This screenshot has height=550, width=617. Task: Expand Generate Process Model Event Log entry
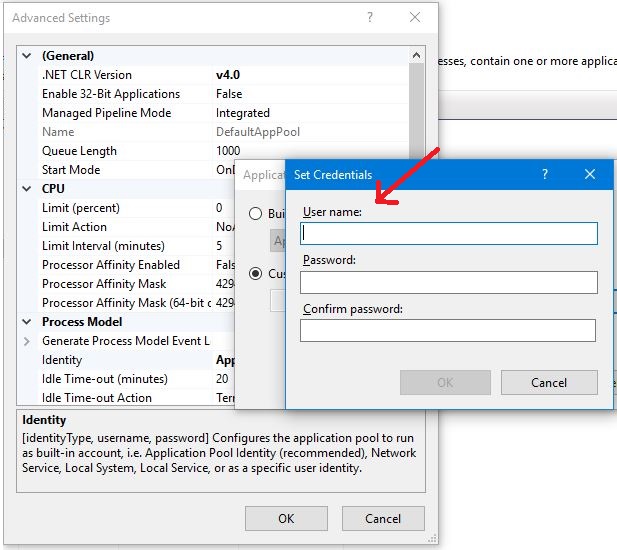[x=27, y=341]
